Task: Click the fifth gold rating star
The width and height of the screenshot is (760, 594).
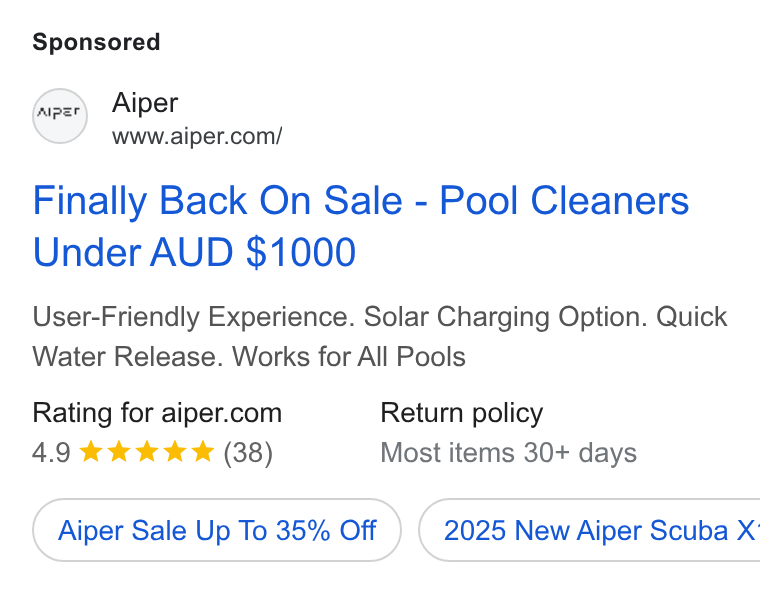Action: (203, 452)
